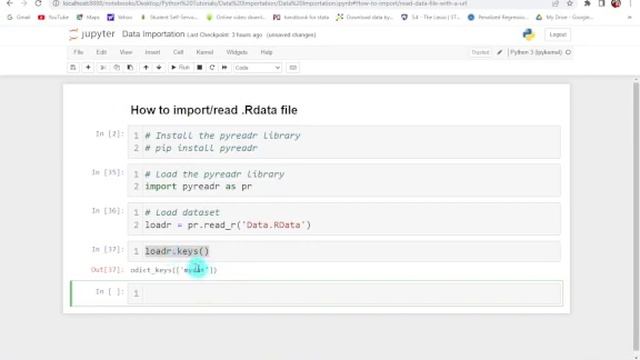640x360 pixels.
Task: Open the Edit menu
Action: (101, 52)
